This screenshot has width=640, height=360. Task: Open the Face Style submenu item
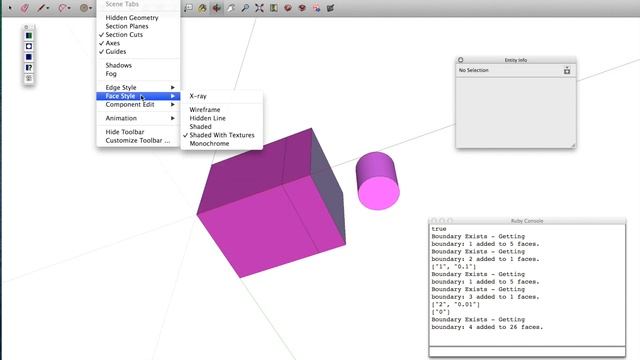tap(138, 96)
